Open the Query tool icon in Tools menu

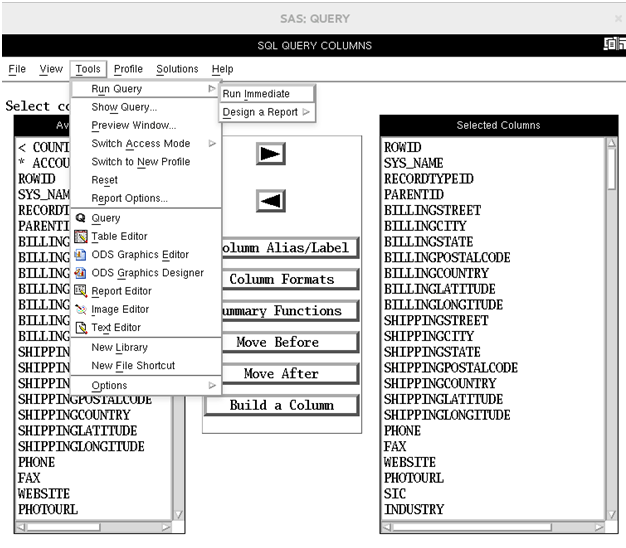coord(81,218)
